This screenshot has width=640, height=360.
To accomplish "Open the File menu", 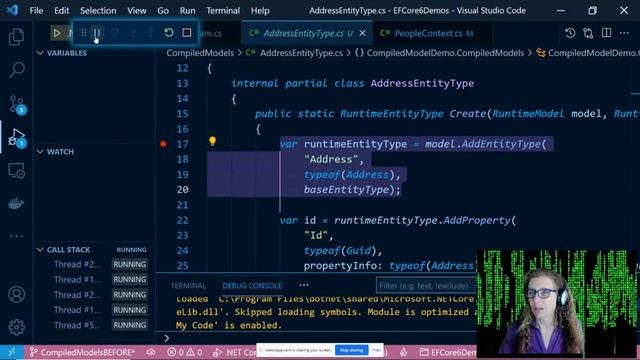I will coord(36,11).
